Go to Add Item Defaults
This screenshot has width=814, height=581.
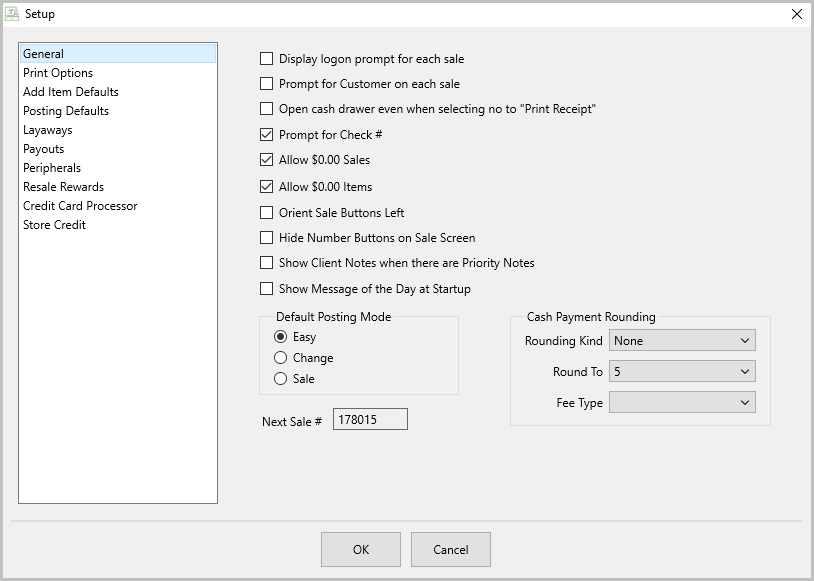click(x=118, y=92)
